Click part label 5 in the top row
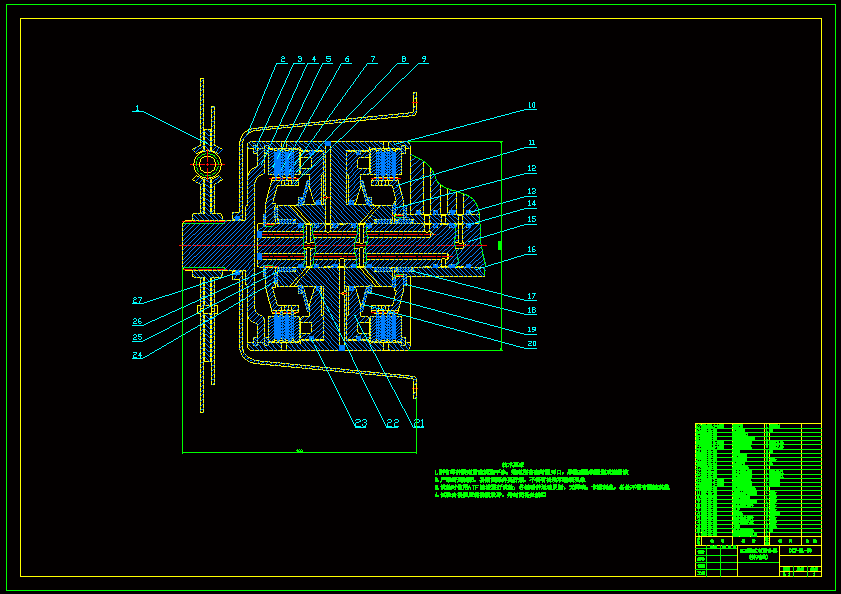 pyautogui.click(x=328, y=59)
